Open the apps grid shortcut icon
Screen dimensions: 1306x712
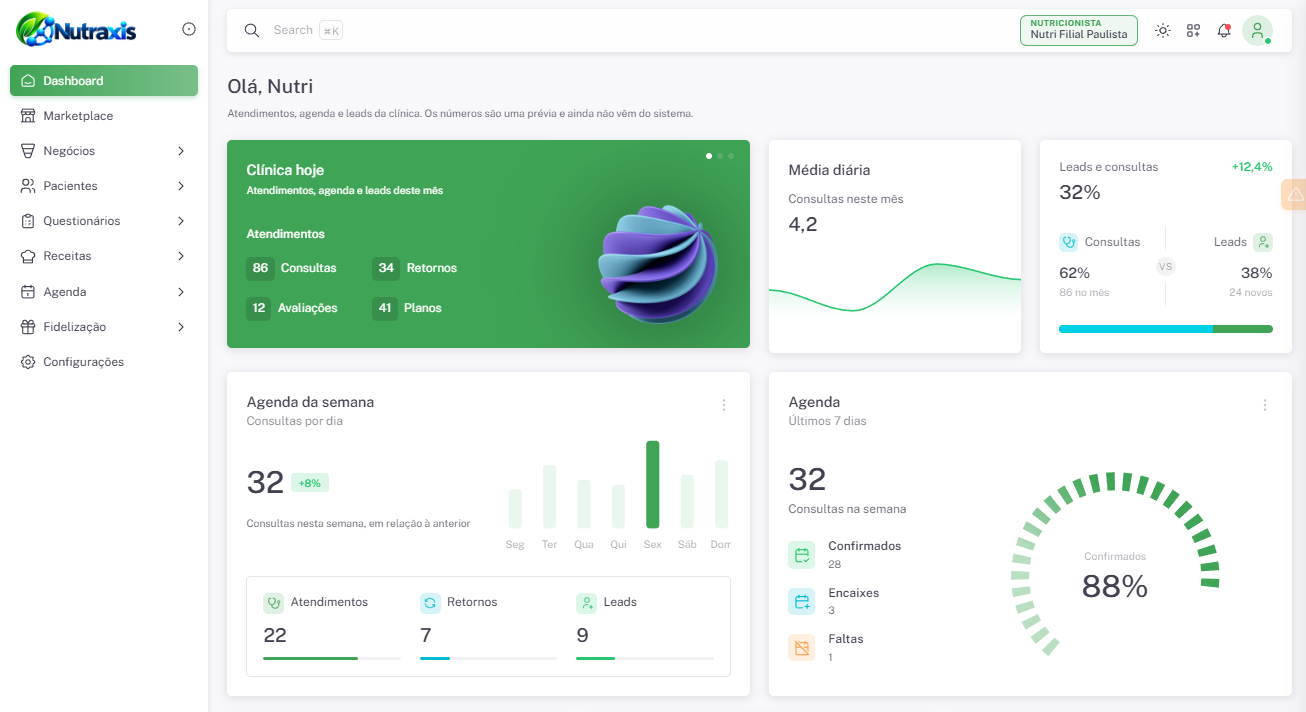click(1193, 31)
